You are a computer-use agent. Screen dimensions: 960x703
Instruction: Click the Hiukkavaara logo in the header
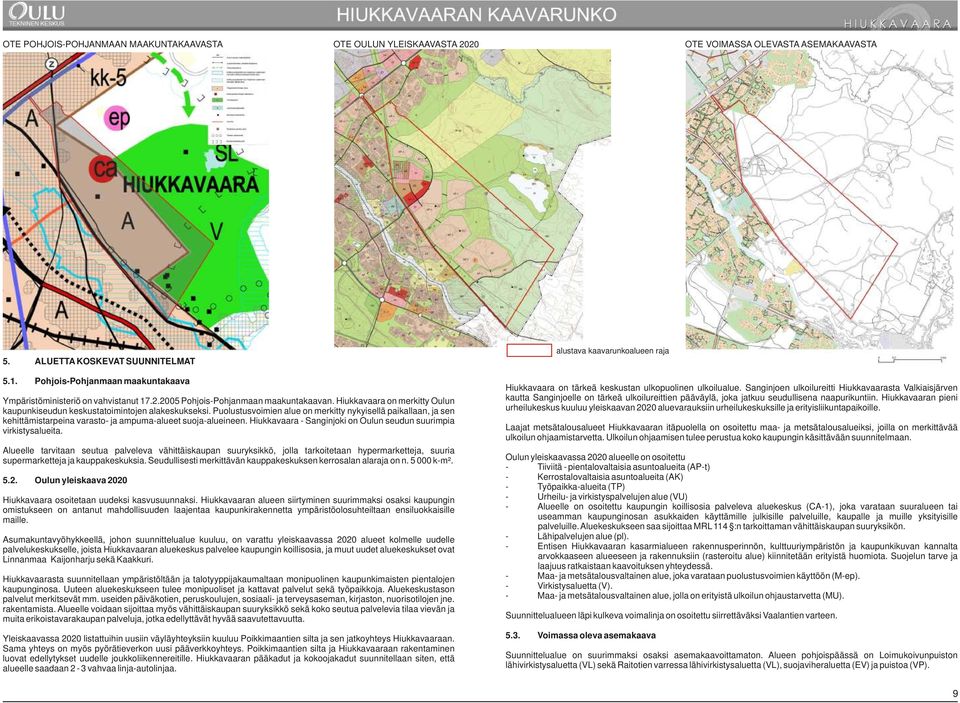[898, 18]
